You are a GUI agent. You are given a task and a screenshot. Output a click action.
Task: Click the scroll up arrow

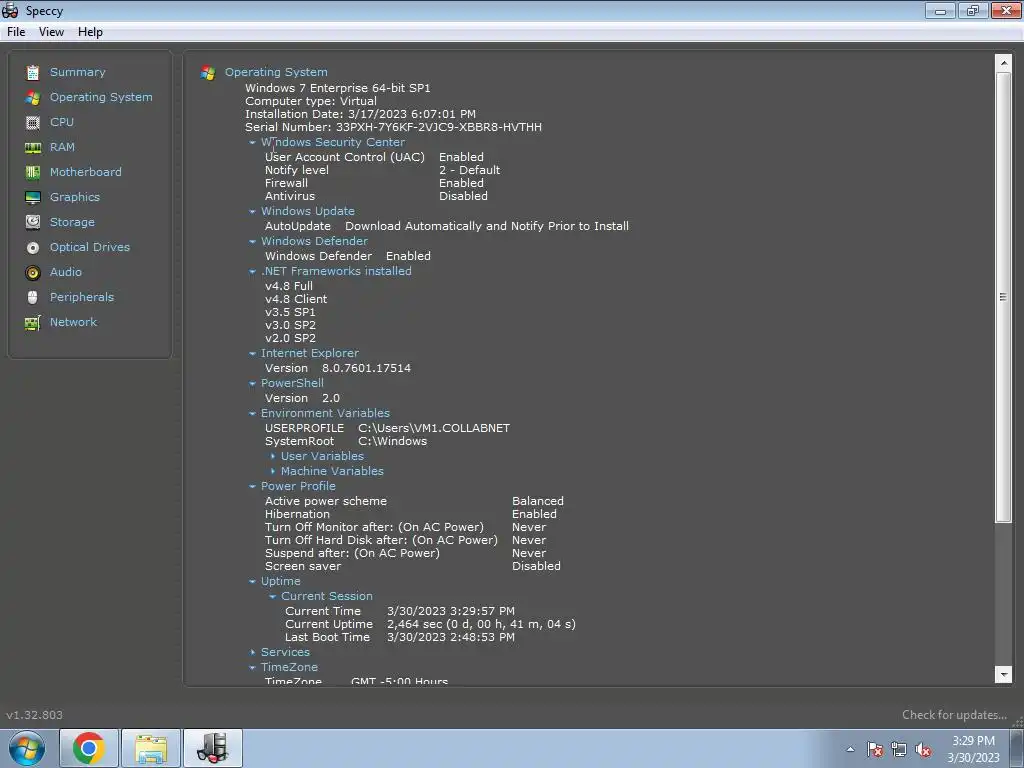[1003, 63]
